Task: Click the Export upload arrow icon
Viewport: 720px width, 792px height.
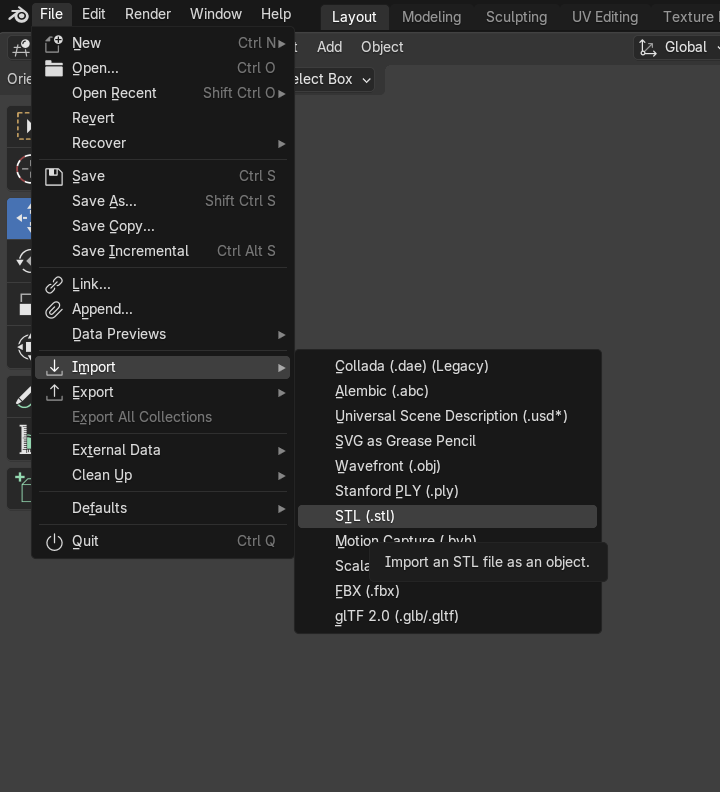Action: click(54, 392)
